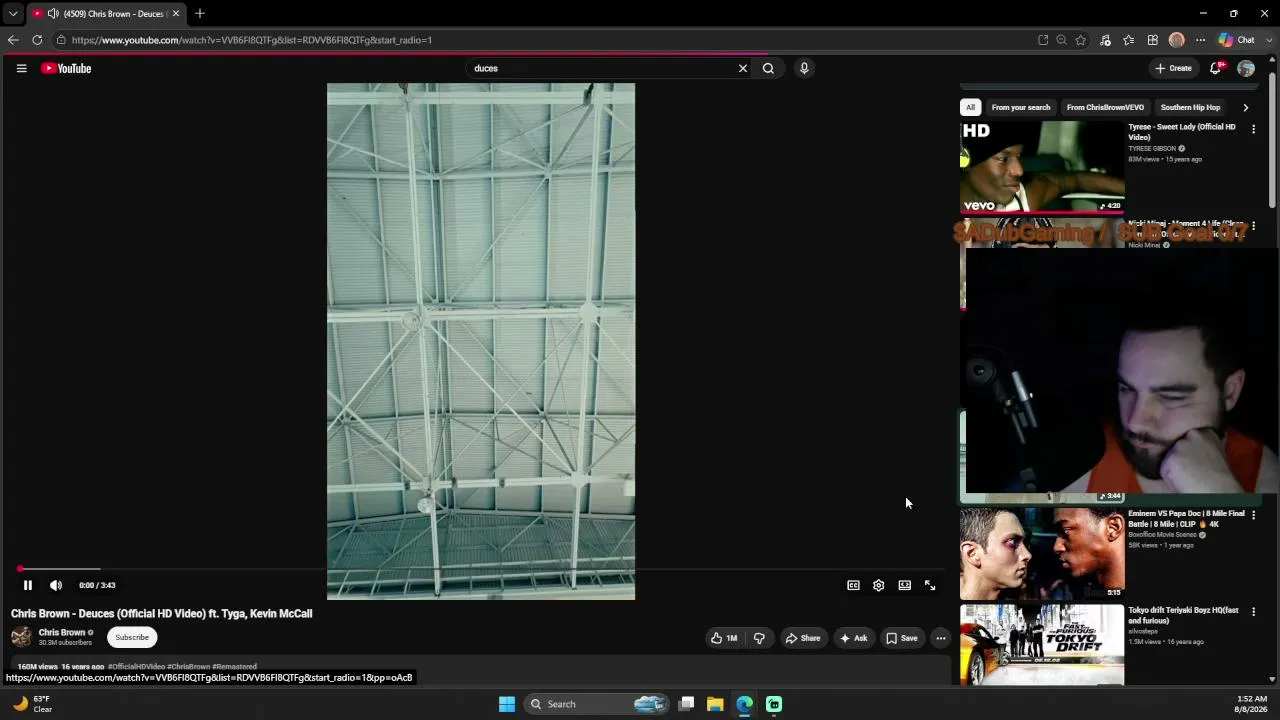The height and width of the screenshot is (720, 1280).
Task: Open the weather widget on taskbar
Action: pyautogui.click(x=32, y=704)
